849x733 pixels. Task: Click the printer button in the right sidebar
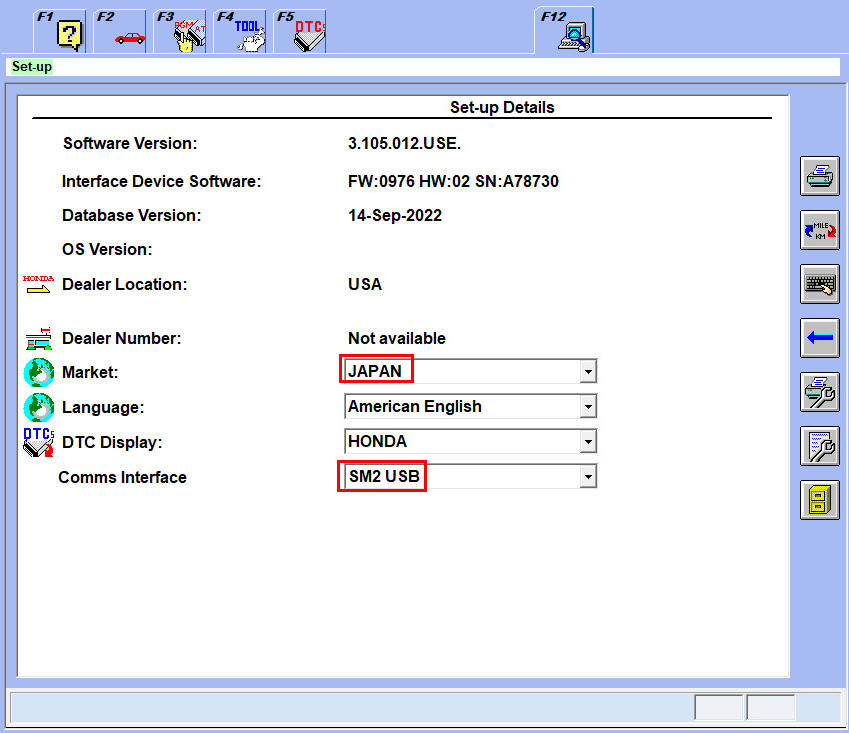[x=820, y=176]
